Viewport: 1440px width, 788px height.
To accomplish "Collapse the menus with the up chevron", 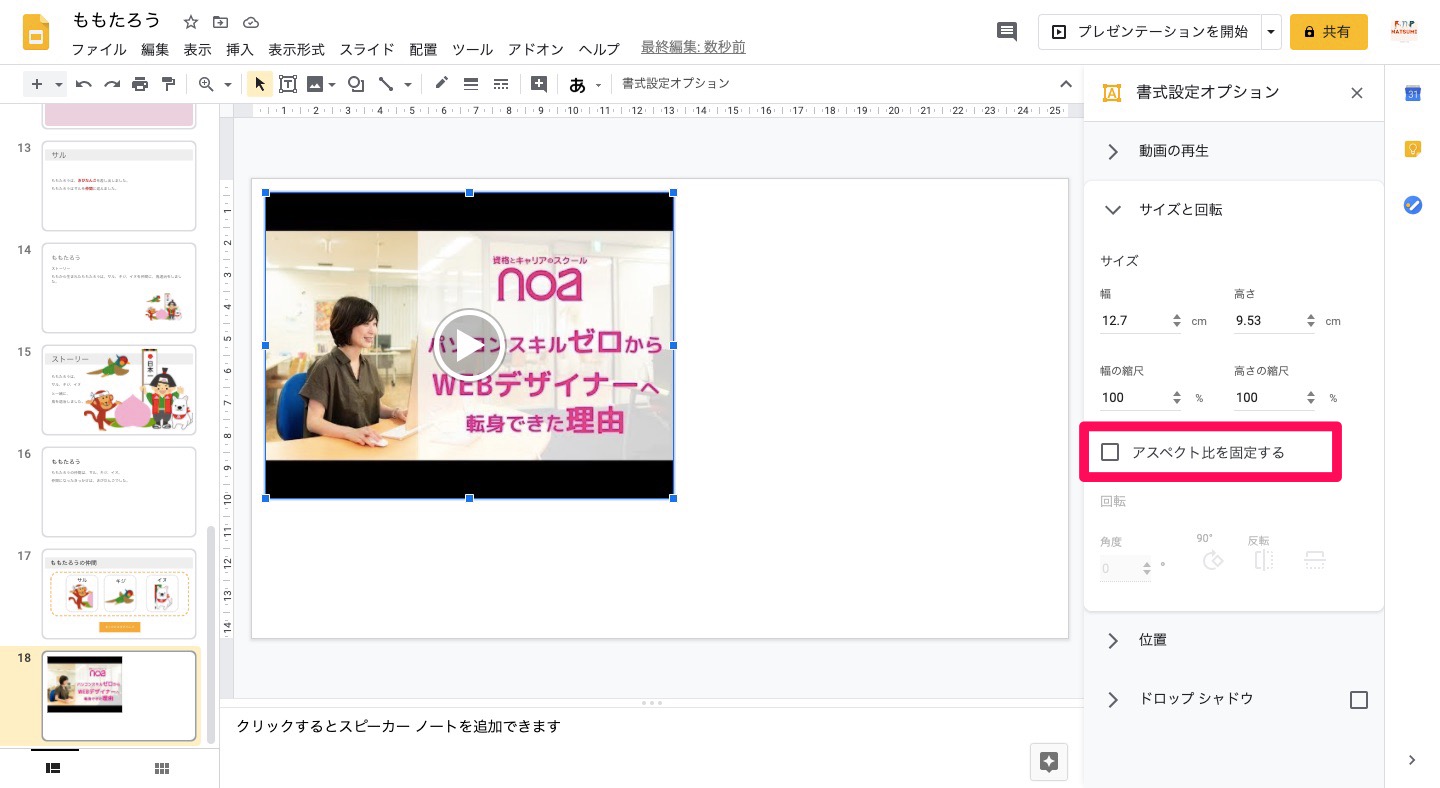I will pos(1066,84).
